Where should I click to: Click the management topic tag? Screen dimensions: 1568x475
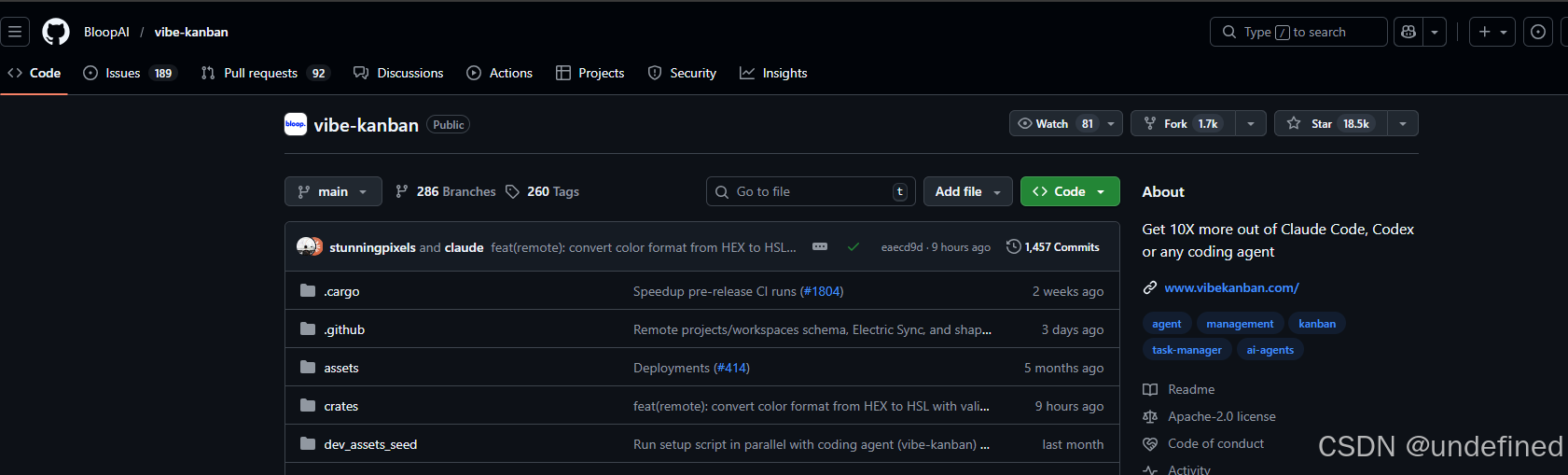(1240, 324)
